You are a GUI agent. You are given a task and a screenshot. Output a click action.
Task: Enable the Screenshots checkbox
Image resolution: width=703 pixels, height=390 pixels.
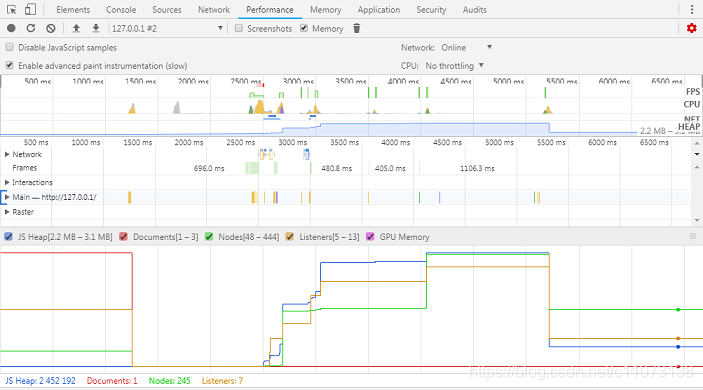point(239,28)
